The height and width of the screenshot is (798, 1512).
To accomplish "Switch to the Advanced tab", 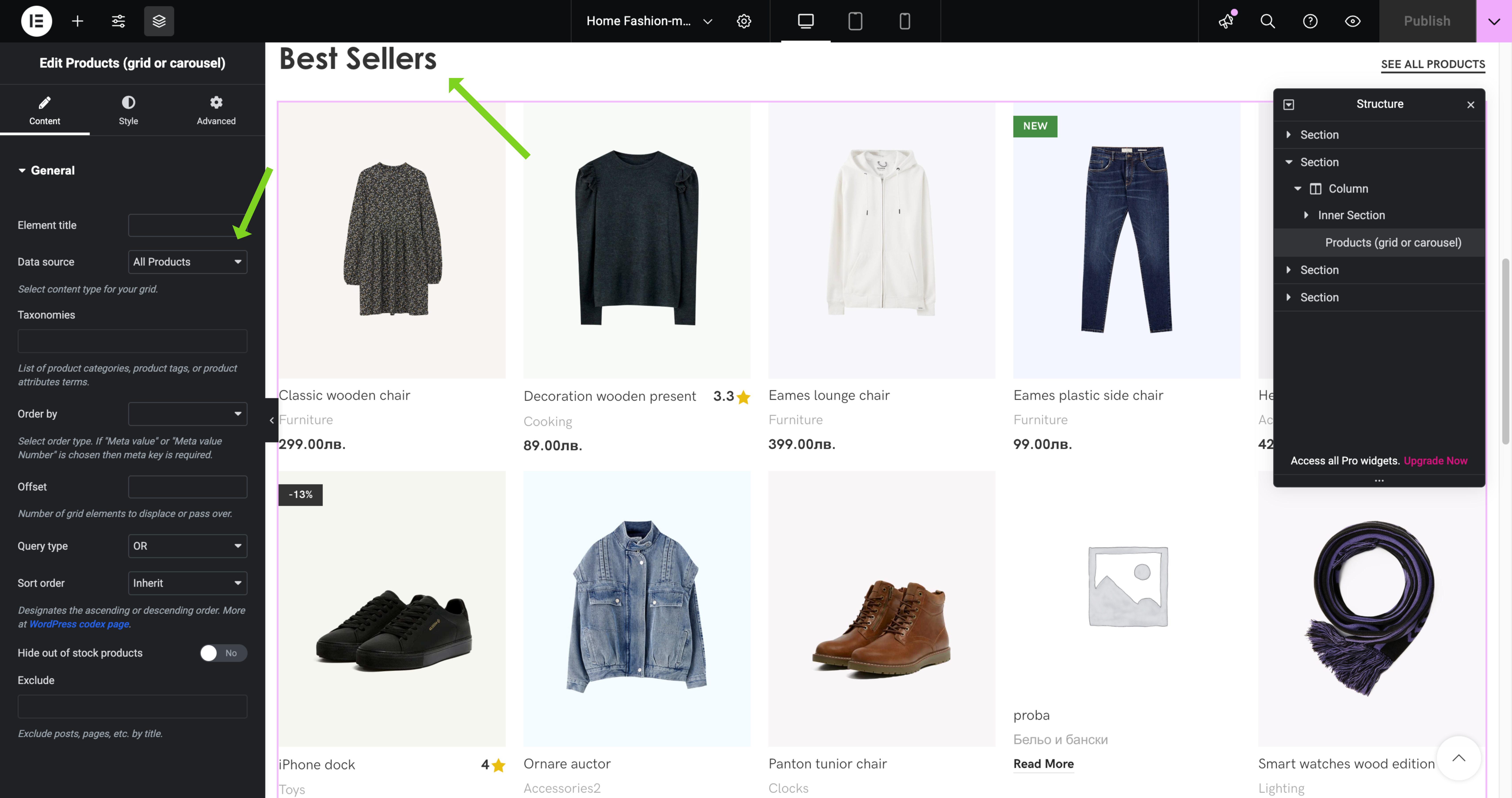I will (x=216, y=110).
